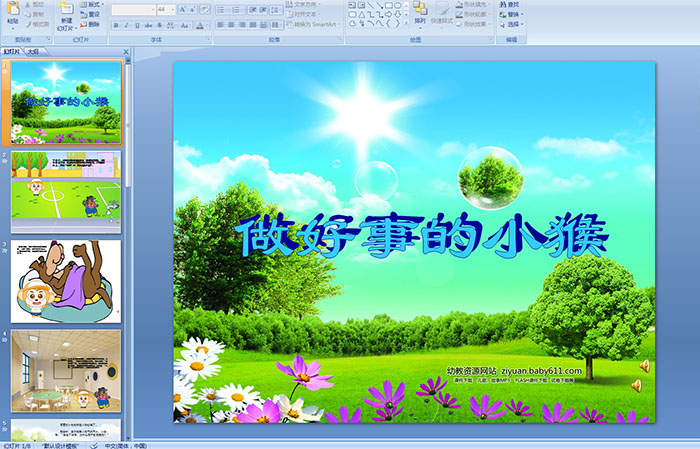Select the slide 3 monkey thumbnail
The image size is (700, 449).
click(66, 281)
